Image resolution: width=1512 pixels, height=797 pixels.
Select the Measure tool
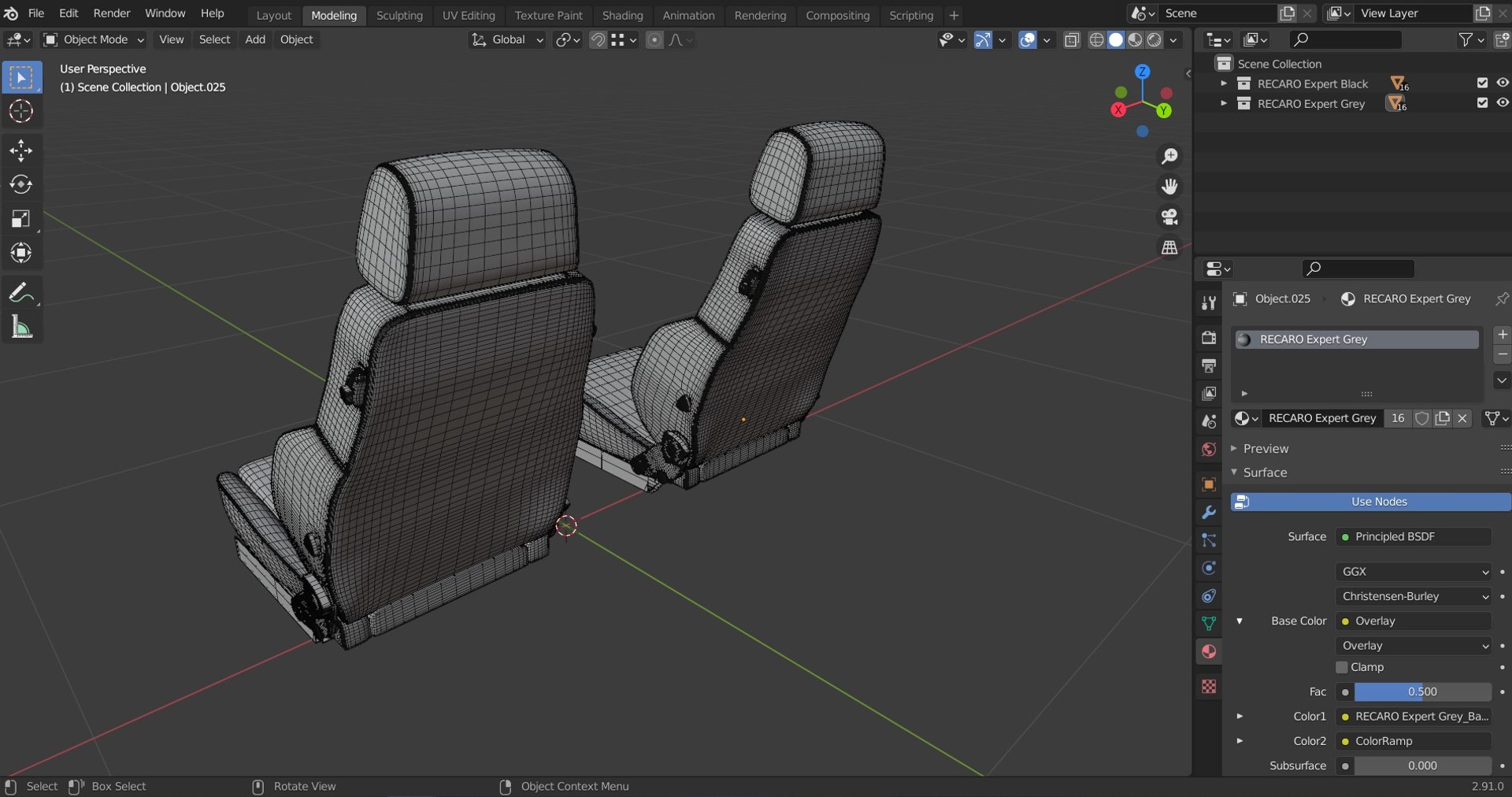(x=21, y=327)
